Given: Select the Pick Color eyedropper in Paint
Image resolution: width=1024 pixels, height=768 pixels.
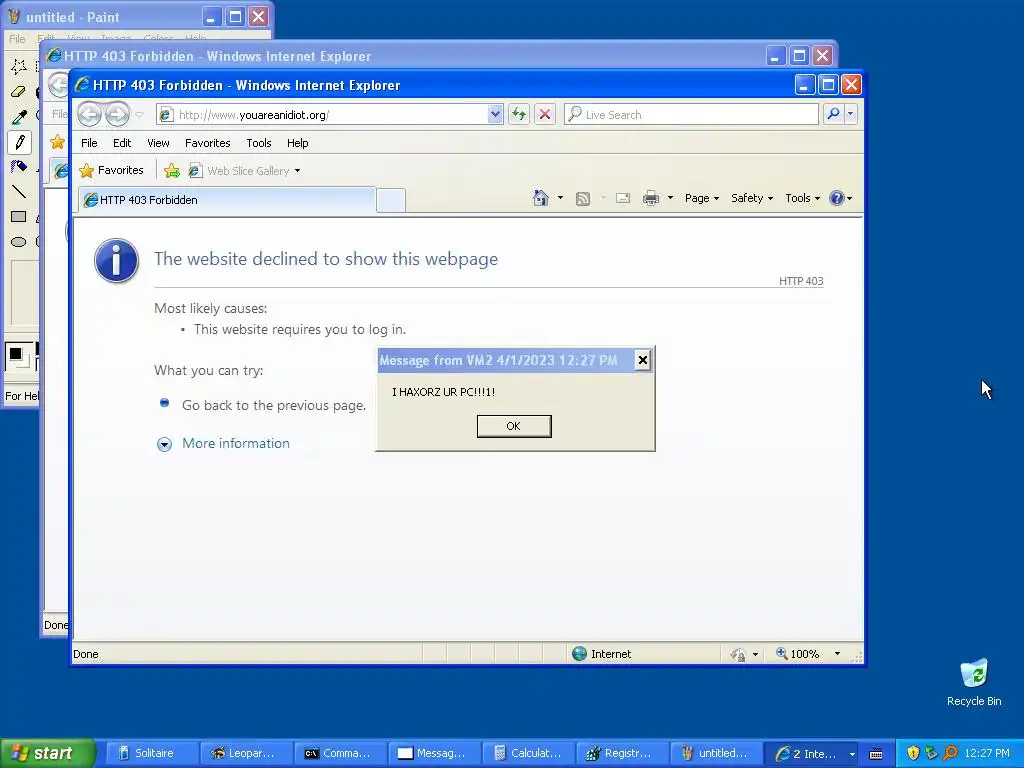Looking at the screenshot, I should tap(18, 117).
